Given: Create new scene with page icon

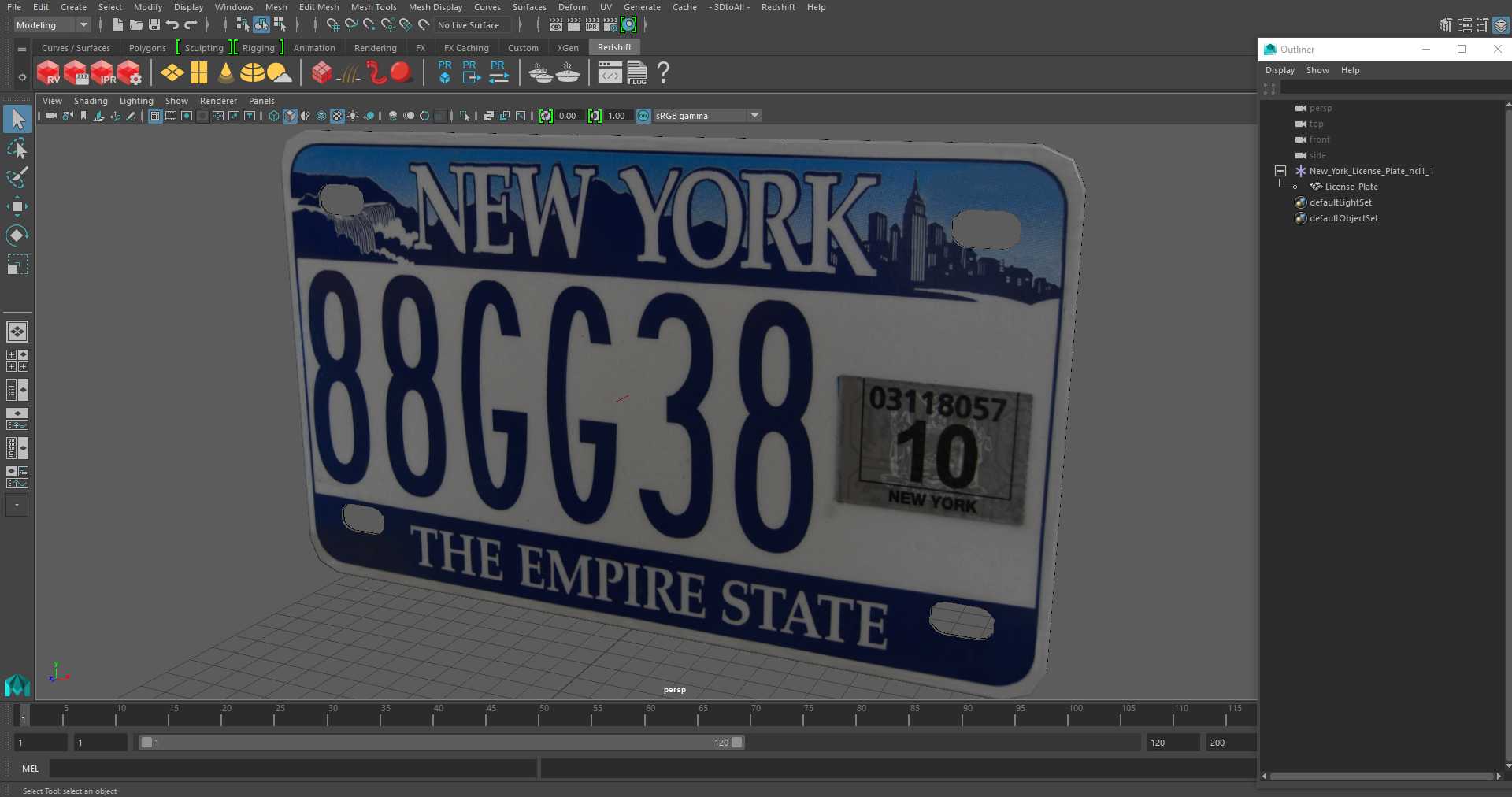Looking at the screenshot, I should pyautogui.click(x=117, y=25).
